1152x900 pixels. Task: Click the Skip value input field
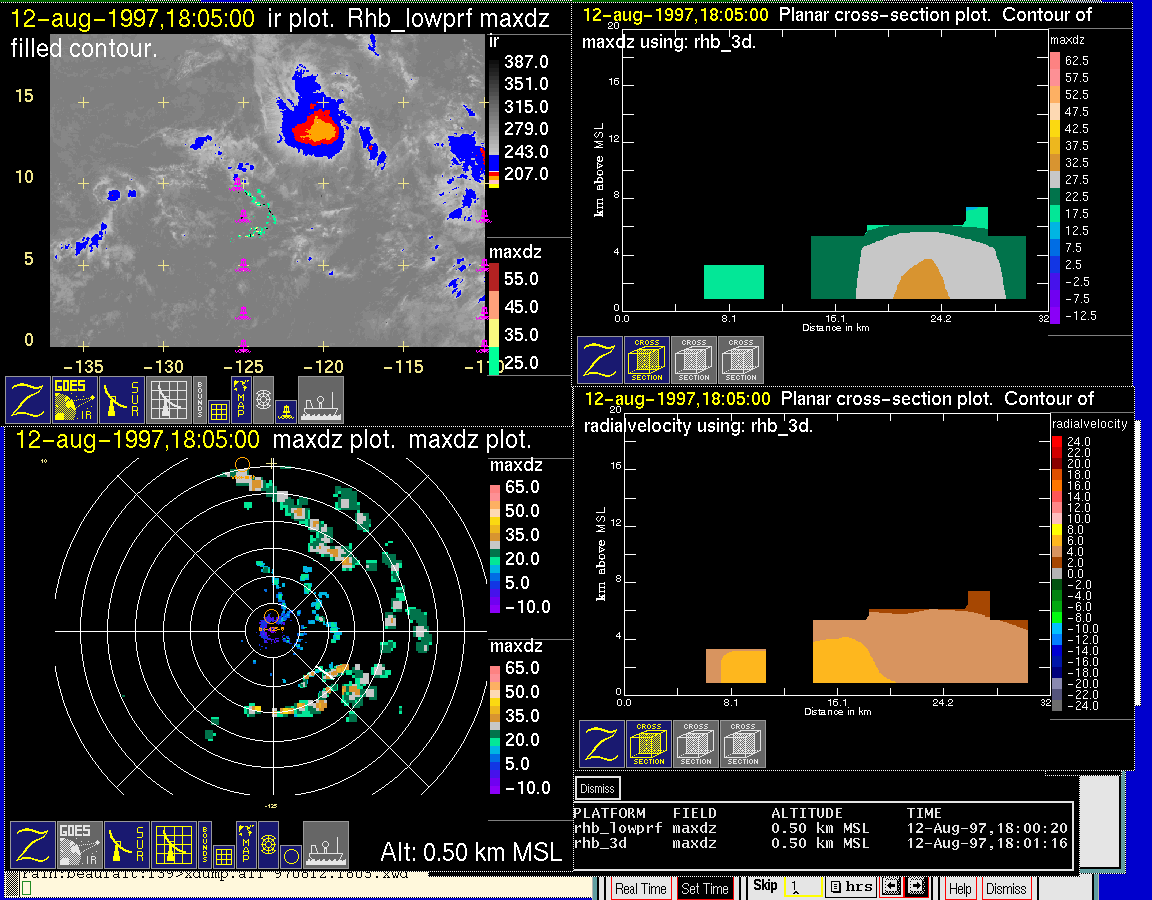[802, 888]
